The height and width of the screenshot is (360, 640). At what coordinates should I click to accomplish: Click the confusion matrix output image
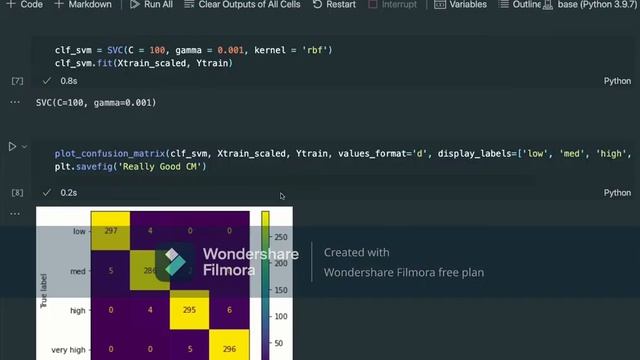point(164,283)
